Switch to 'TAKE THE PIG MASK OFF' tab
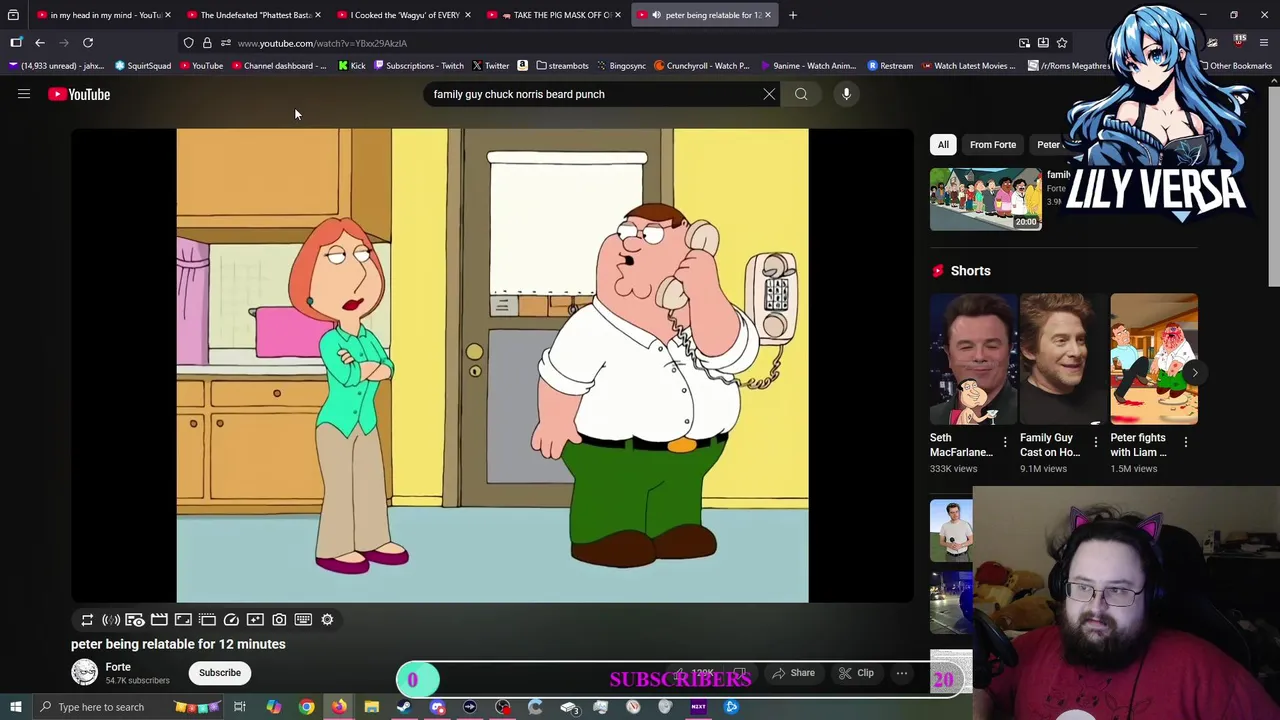The image size is (1280, 720). point(554,15)
